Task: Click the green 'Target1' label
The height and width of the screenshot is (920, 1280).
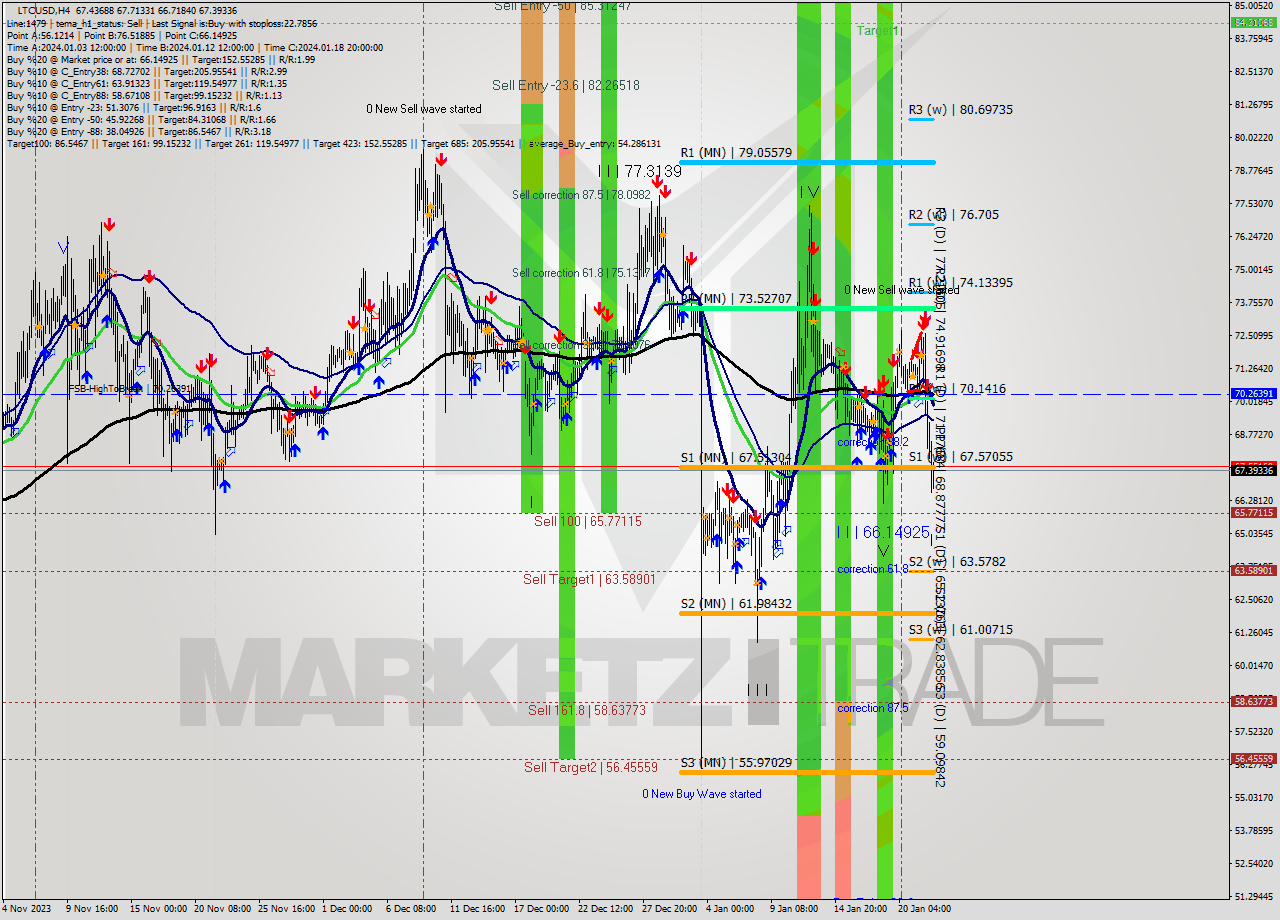Action: pos(878,31)
